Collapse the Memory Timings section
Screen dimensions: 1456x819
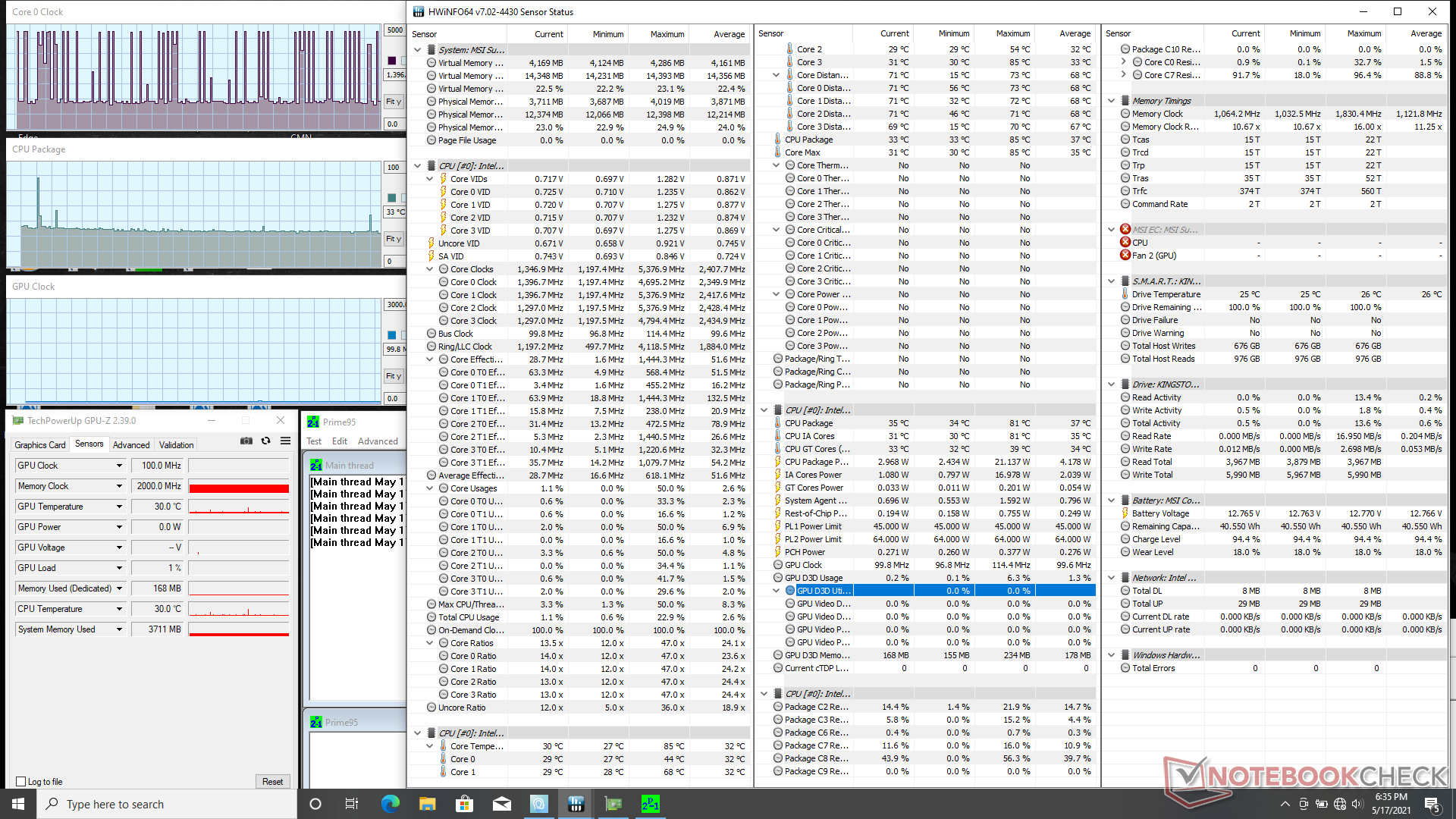pyautogui.click(x=1111, y=101)
